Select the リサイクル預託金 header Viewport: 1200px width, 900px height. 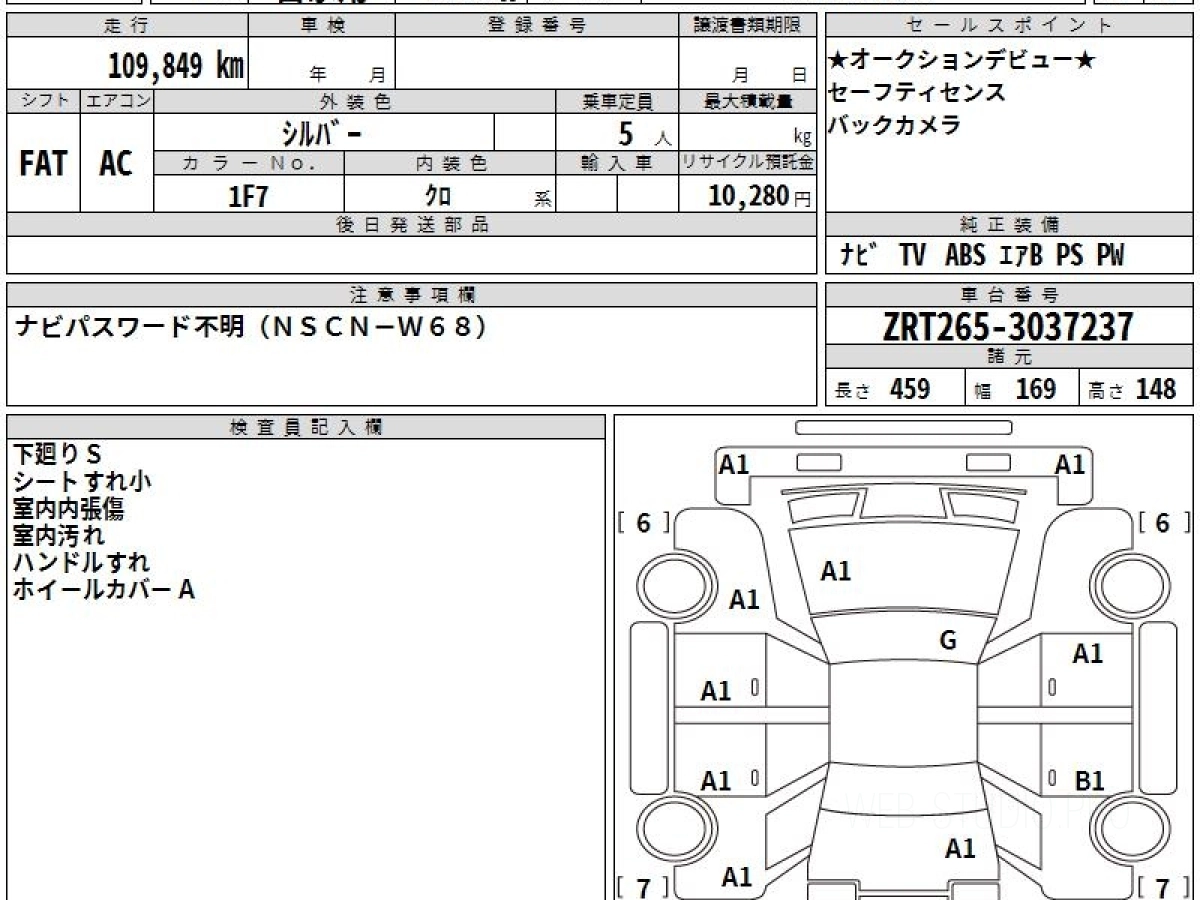pyautogui.click(x=747, y=163)
